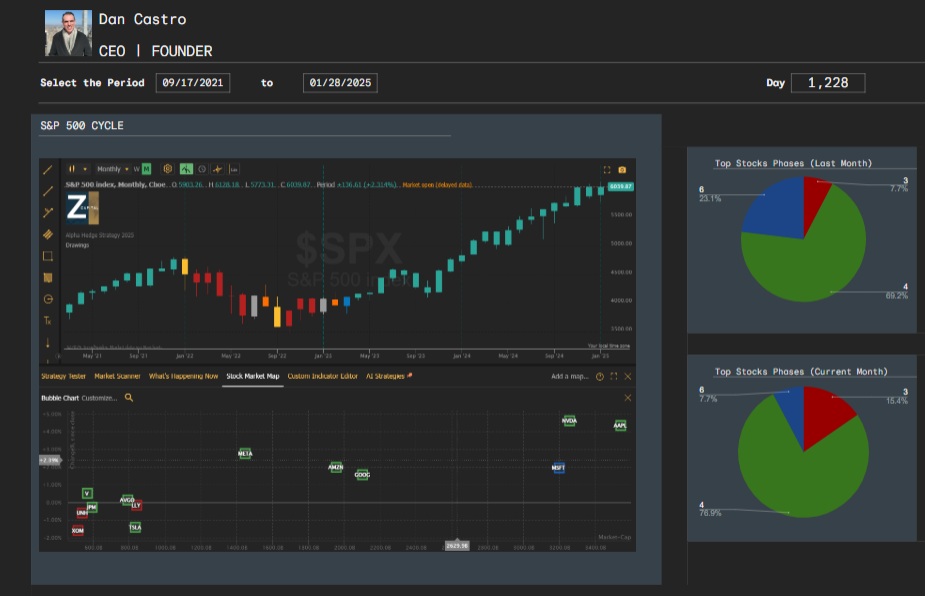Click the Drawings label on the chart
Screen dimensions: 925x596
[x=77, y=245]
